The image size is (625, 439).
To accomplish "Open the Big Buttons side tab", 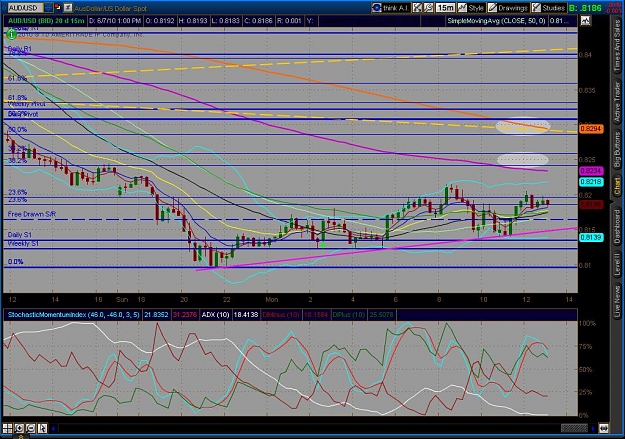I will pos(617,150).
